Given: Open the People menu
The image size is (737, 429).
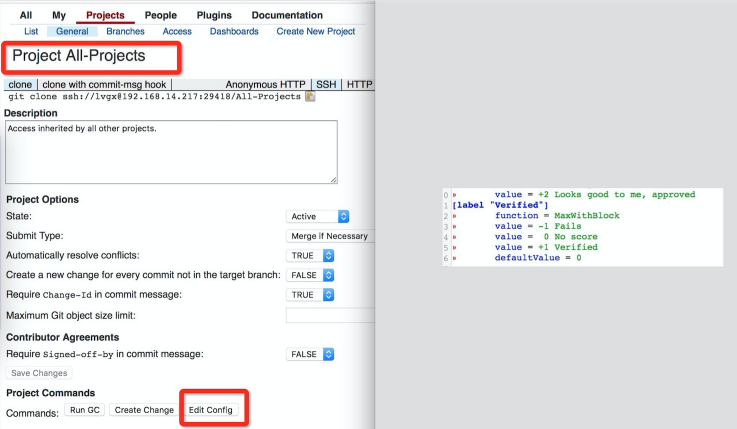Looking at the screenshot, I should coord(161,15).
